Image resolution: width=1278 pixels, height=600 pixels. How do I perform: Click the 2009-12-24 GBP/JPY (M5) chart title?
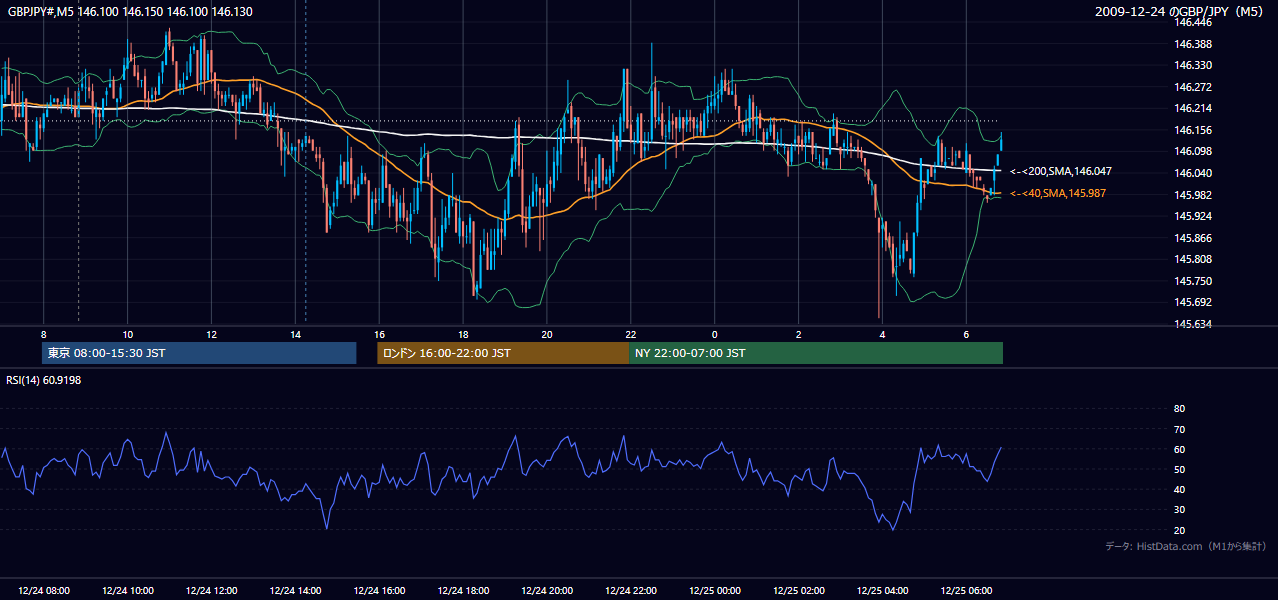click(1181, 11)
